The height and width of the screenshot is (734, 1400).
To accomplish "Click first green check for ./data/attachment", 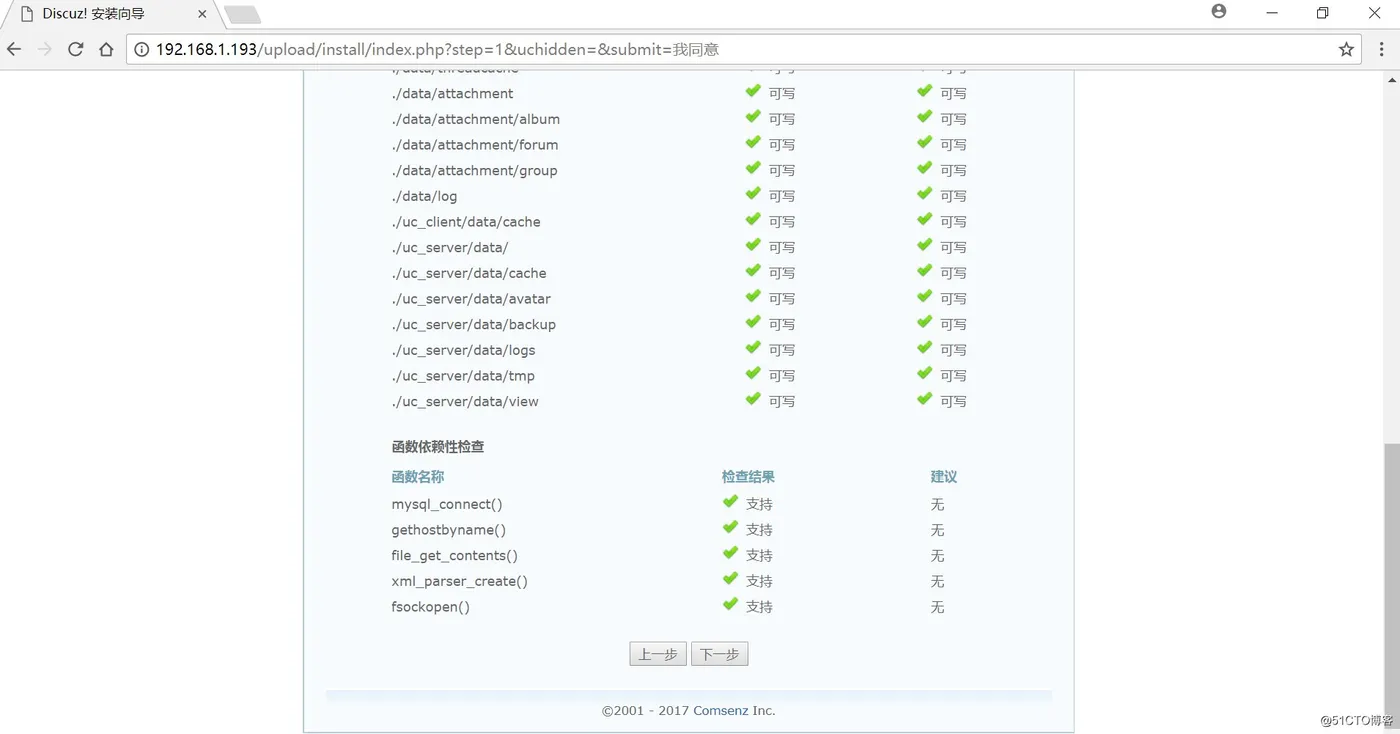I will point(753,91).
